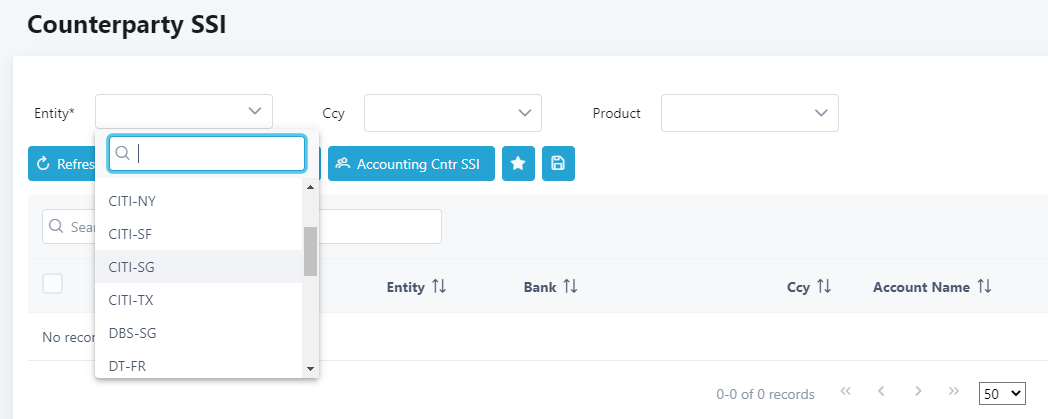Expand the Product dropdown
This screenshot has height=419, width=1048.
(x=749, y=113)
